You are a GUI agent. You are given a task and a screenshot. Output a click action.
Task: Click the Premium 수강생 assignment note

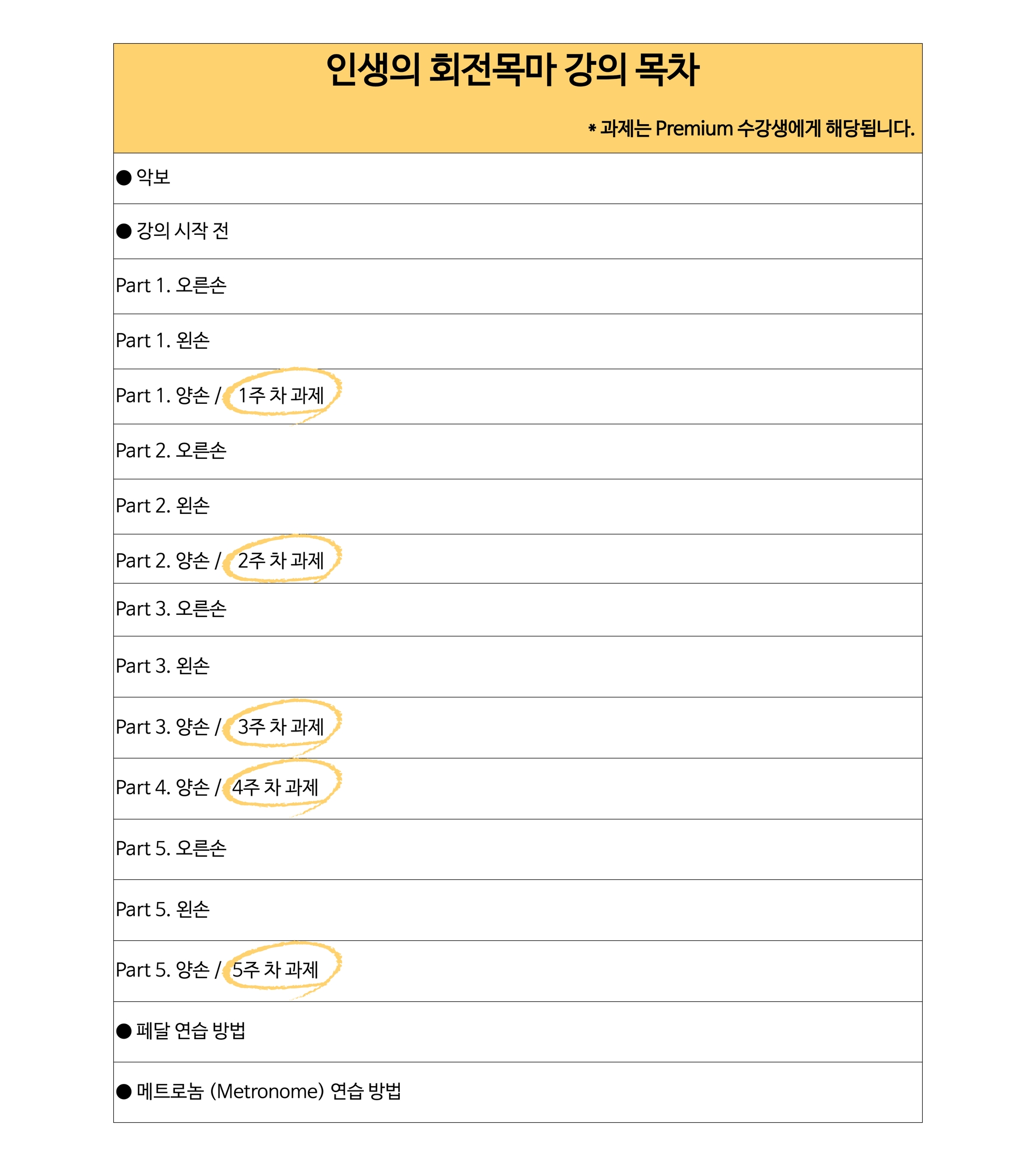tap(751, 128)
